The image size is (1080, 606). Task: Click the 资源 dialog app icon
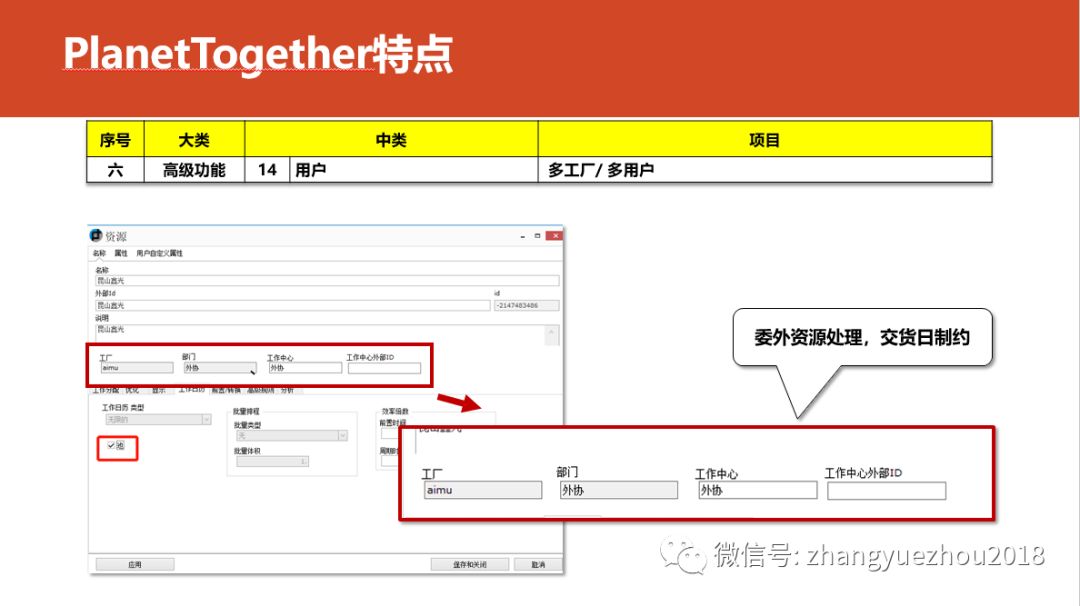click(x=96, y=236)
